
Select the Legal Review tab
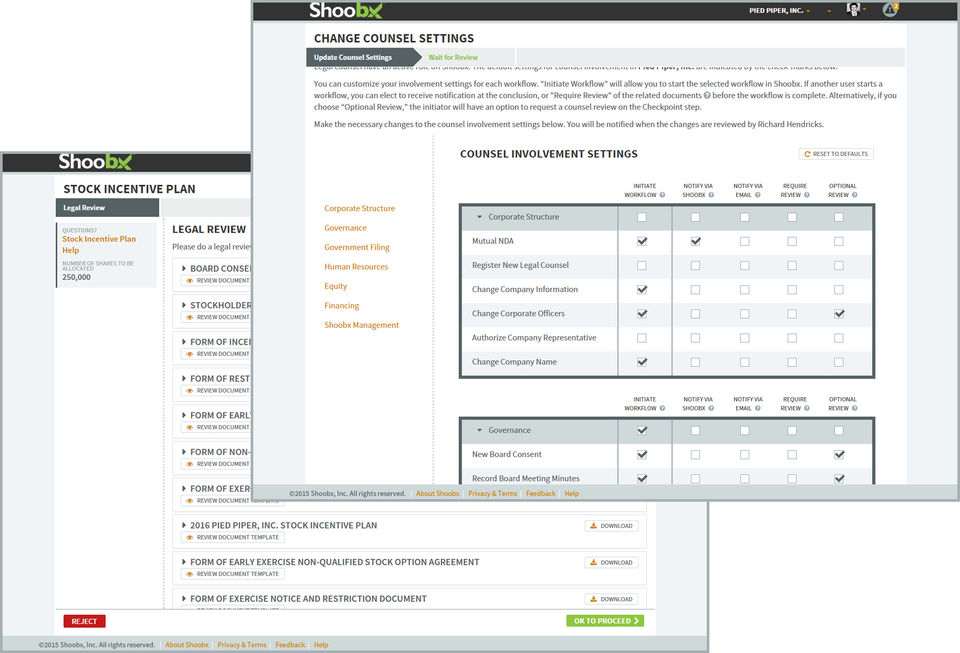point(107,208)
